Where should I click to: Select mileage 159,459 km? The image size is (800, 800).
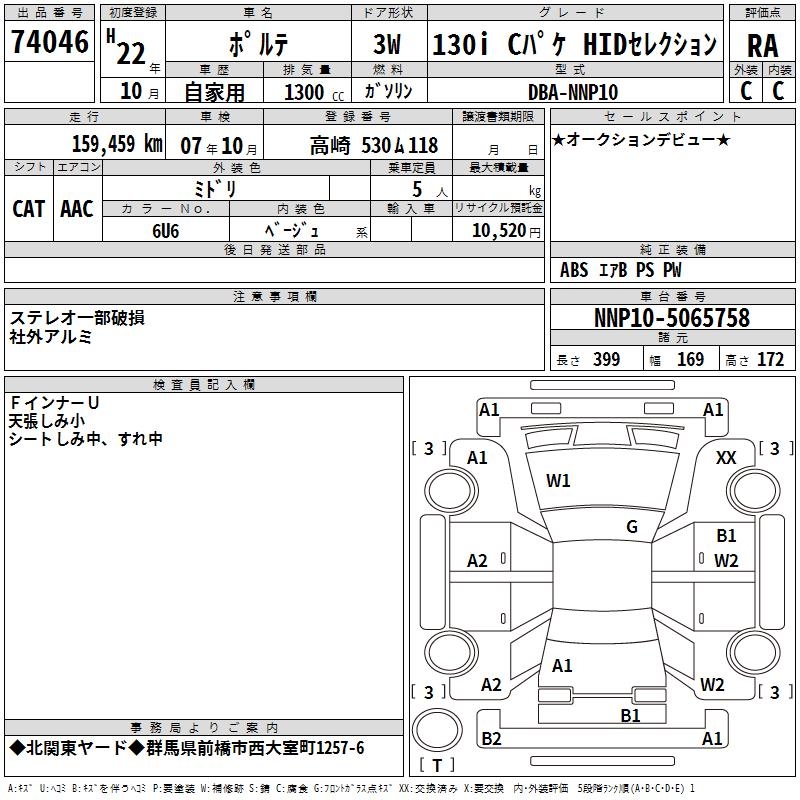(117, 144)
